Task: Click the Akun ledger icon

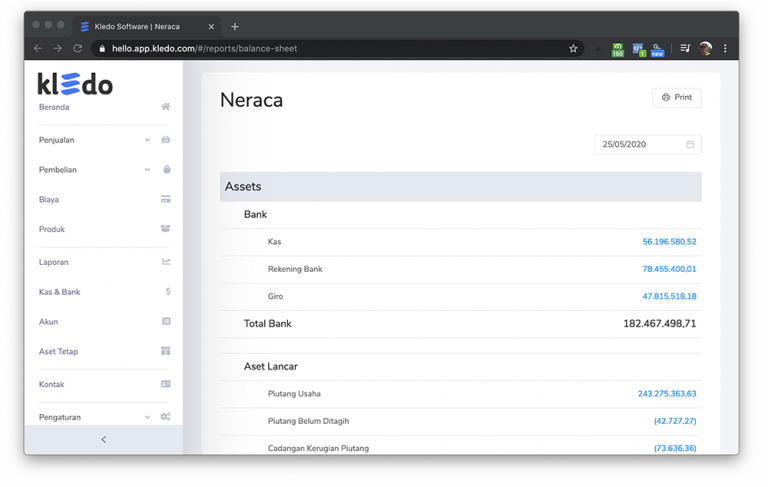Action: tap(166, 321)
